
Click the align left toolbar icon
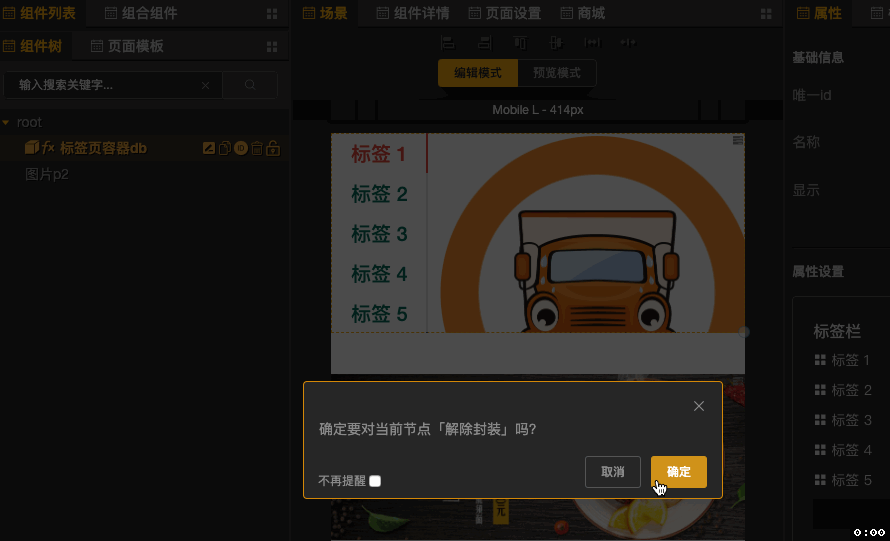(x=448, y=42)
